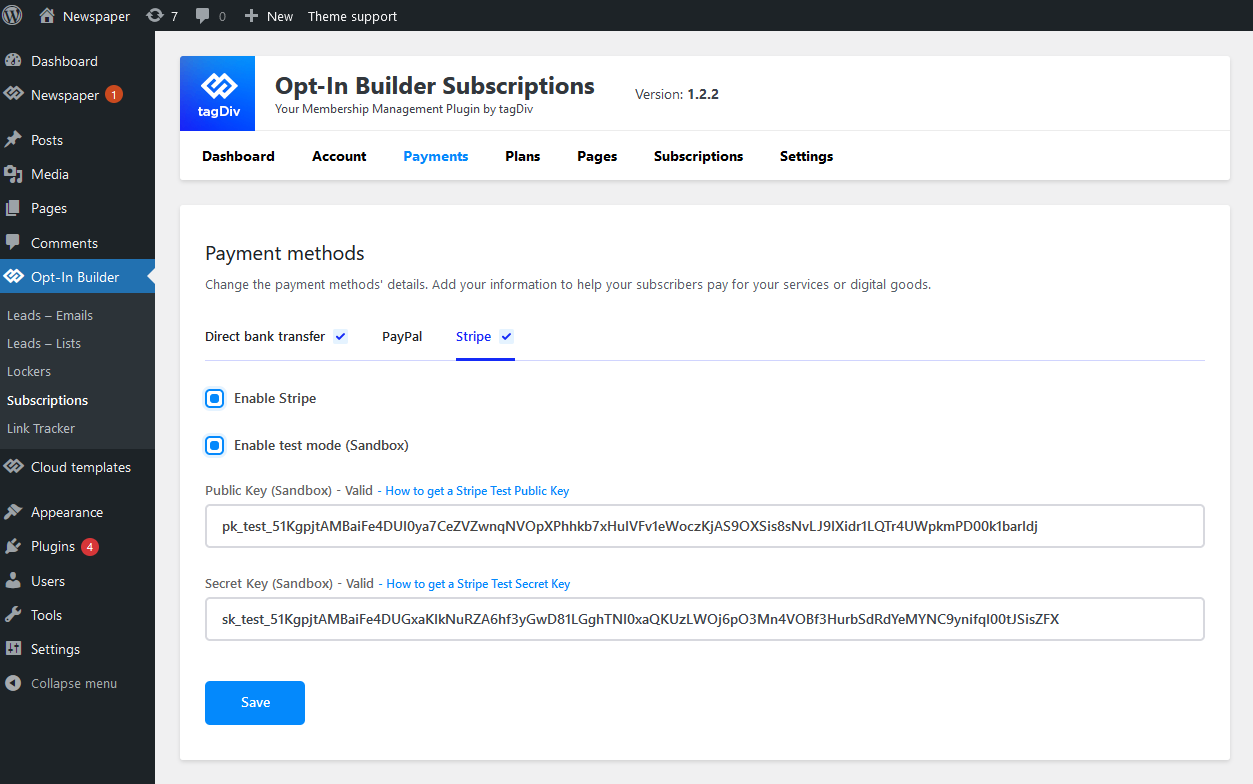Select the Payments tab
The image size is (1253, 784).
coord(436,156)
